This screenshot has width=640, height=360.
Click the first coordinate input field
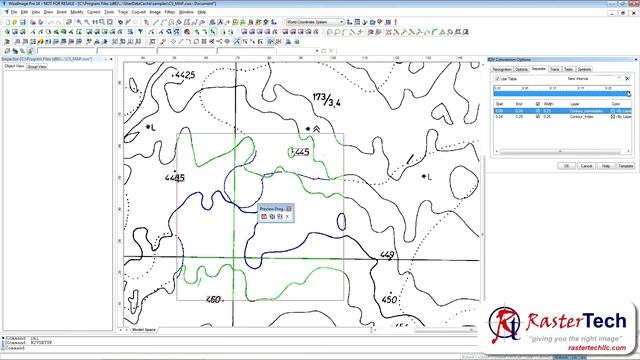[x=66, y=51]
